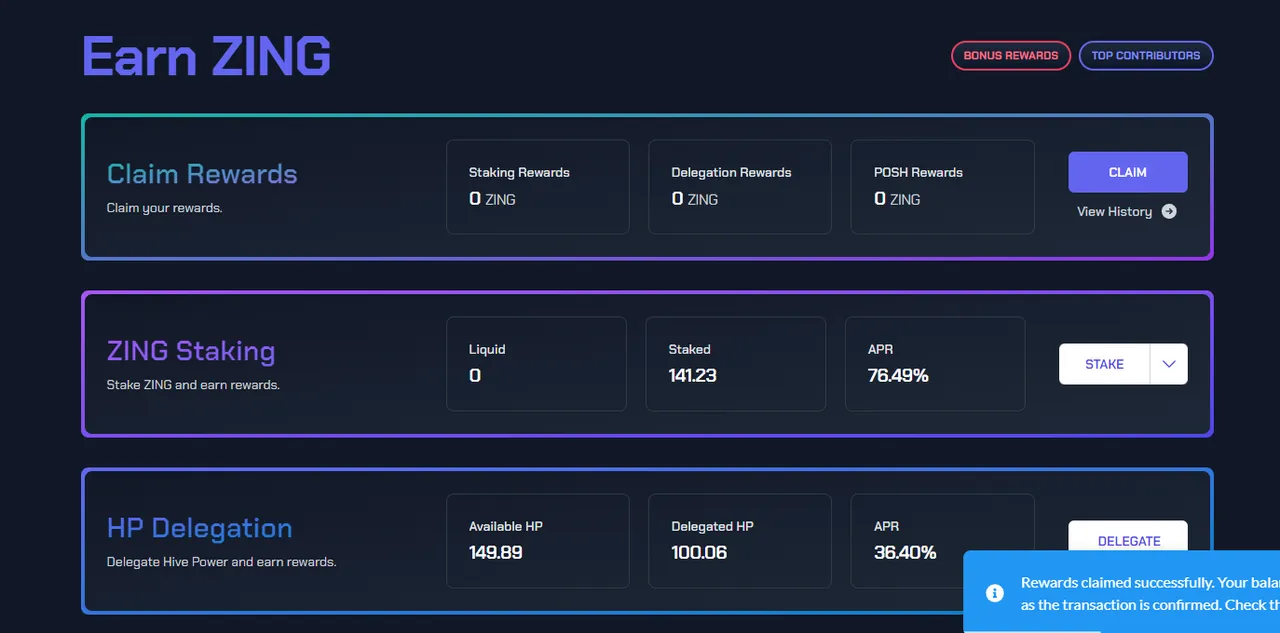
Task: Click the Liquid balance card
Action: (536, 364)
